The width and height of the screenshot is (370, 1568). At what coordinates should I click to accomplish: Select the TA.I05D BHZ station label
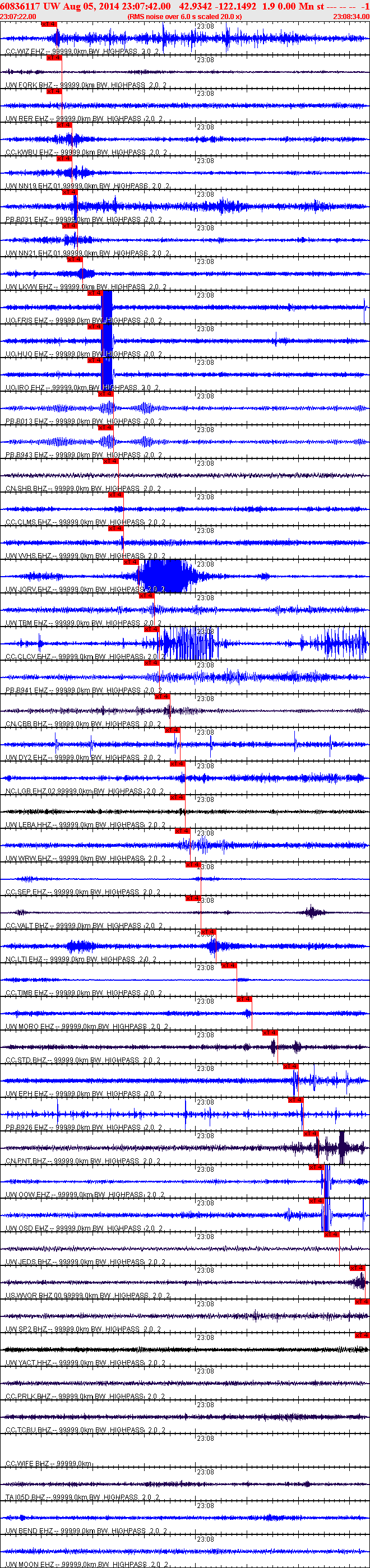point(83,1497)
